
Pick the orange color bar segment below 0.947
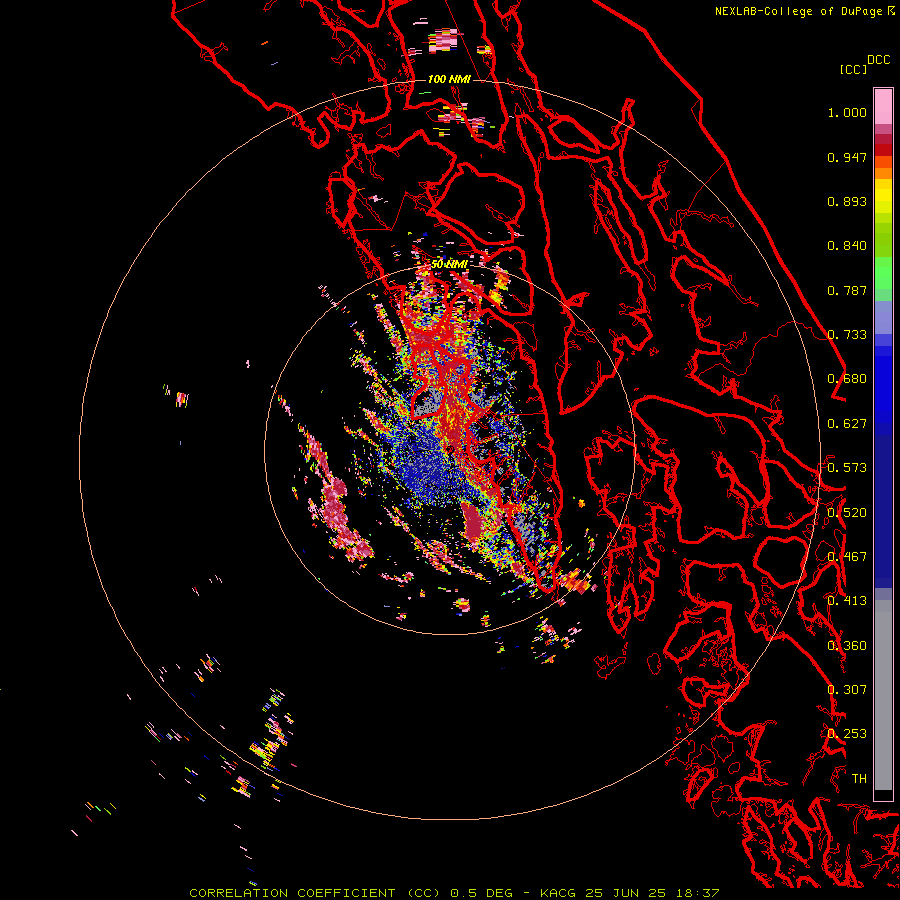[x=883, y=172]
